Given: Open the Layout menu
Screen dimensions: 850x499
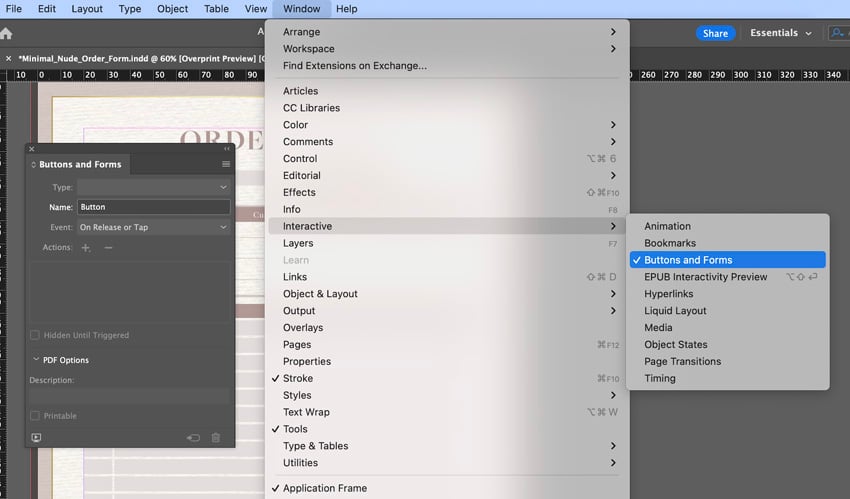Looking at the screenshot, I should pyautogui.click(x=87, y=9).
